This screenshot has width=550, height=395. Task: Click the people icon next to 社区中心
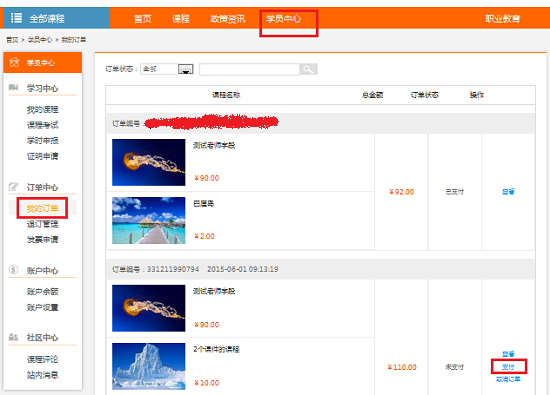[13, 337]
